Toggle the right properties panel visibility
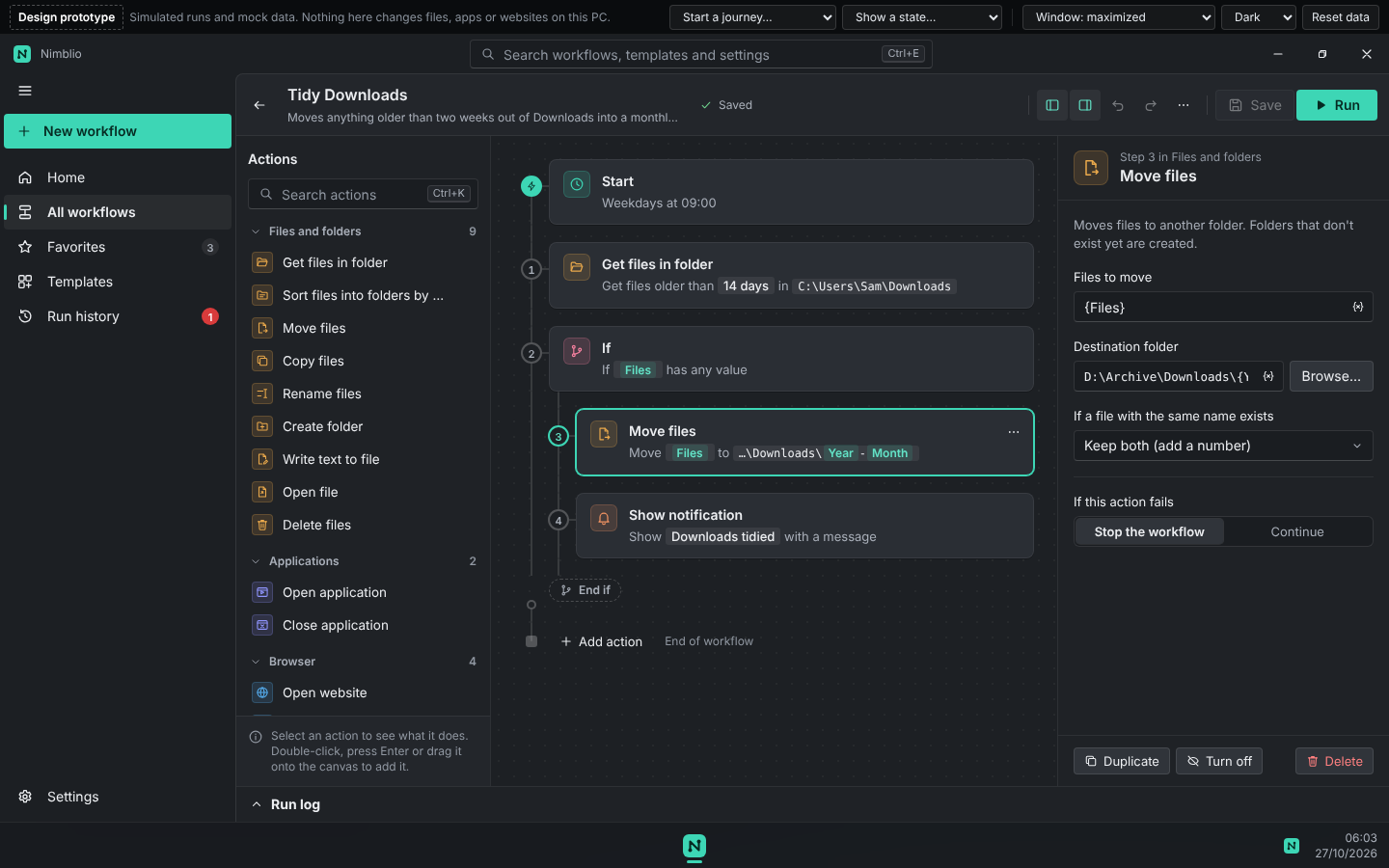 1085,105
